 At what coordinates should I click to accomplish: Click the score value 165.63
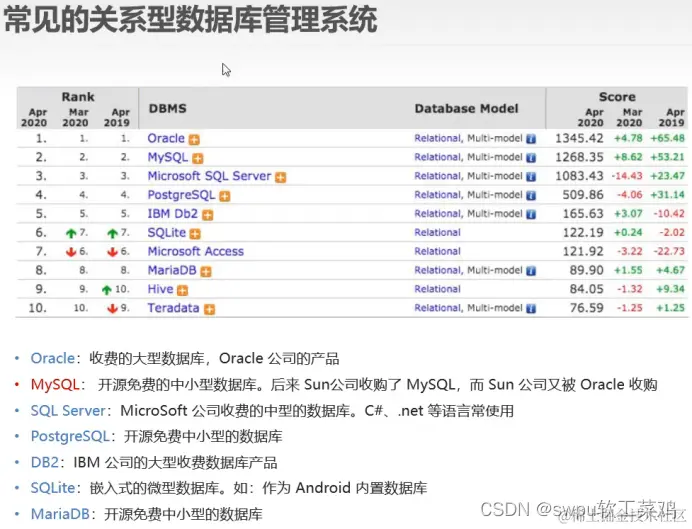(x=583, y=214)
